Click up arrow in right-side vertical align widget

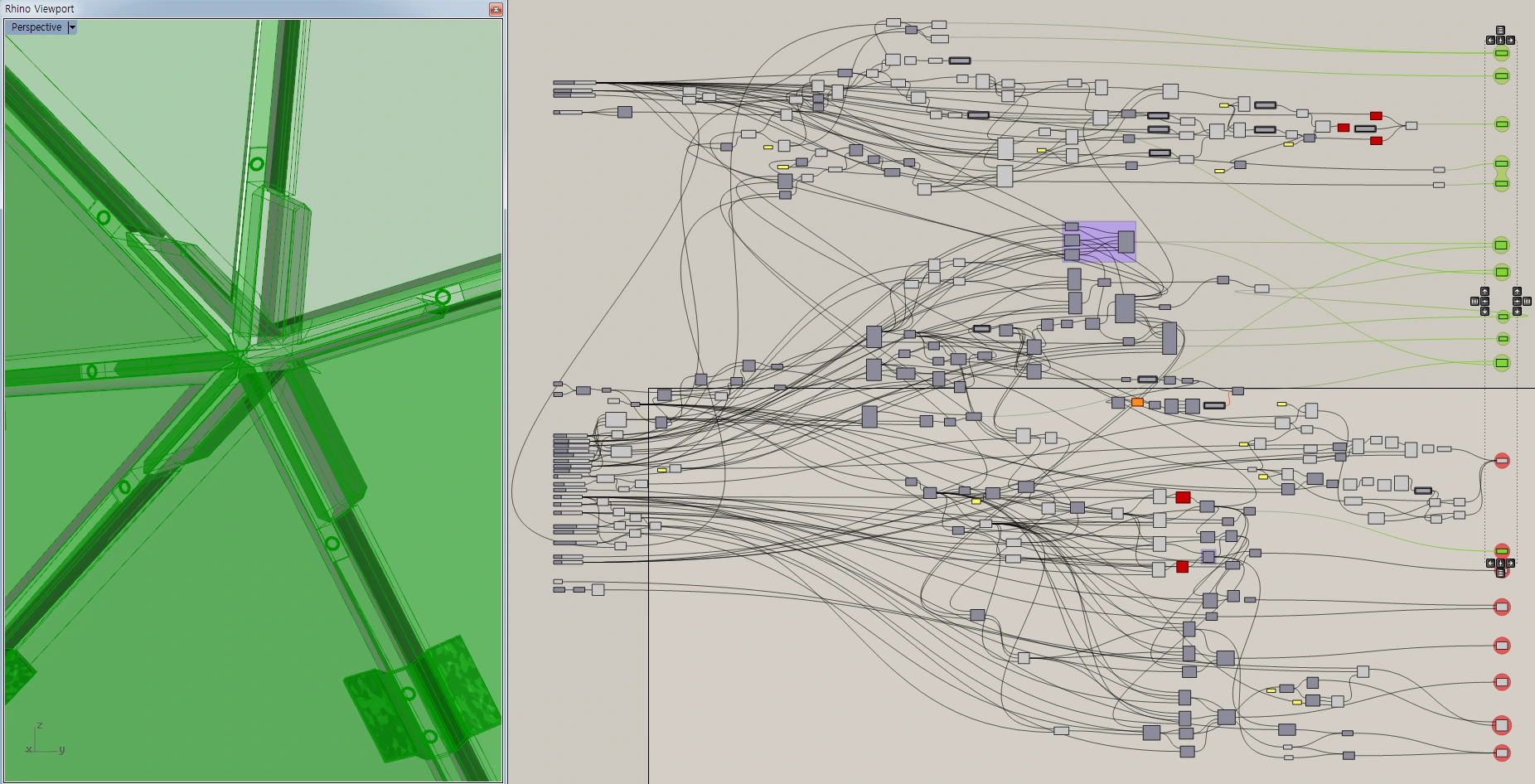(1517, 291)
